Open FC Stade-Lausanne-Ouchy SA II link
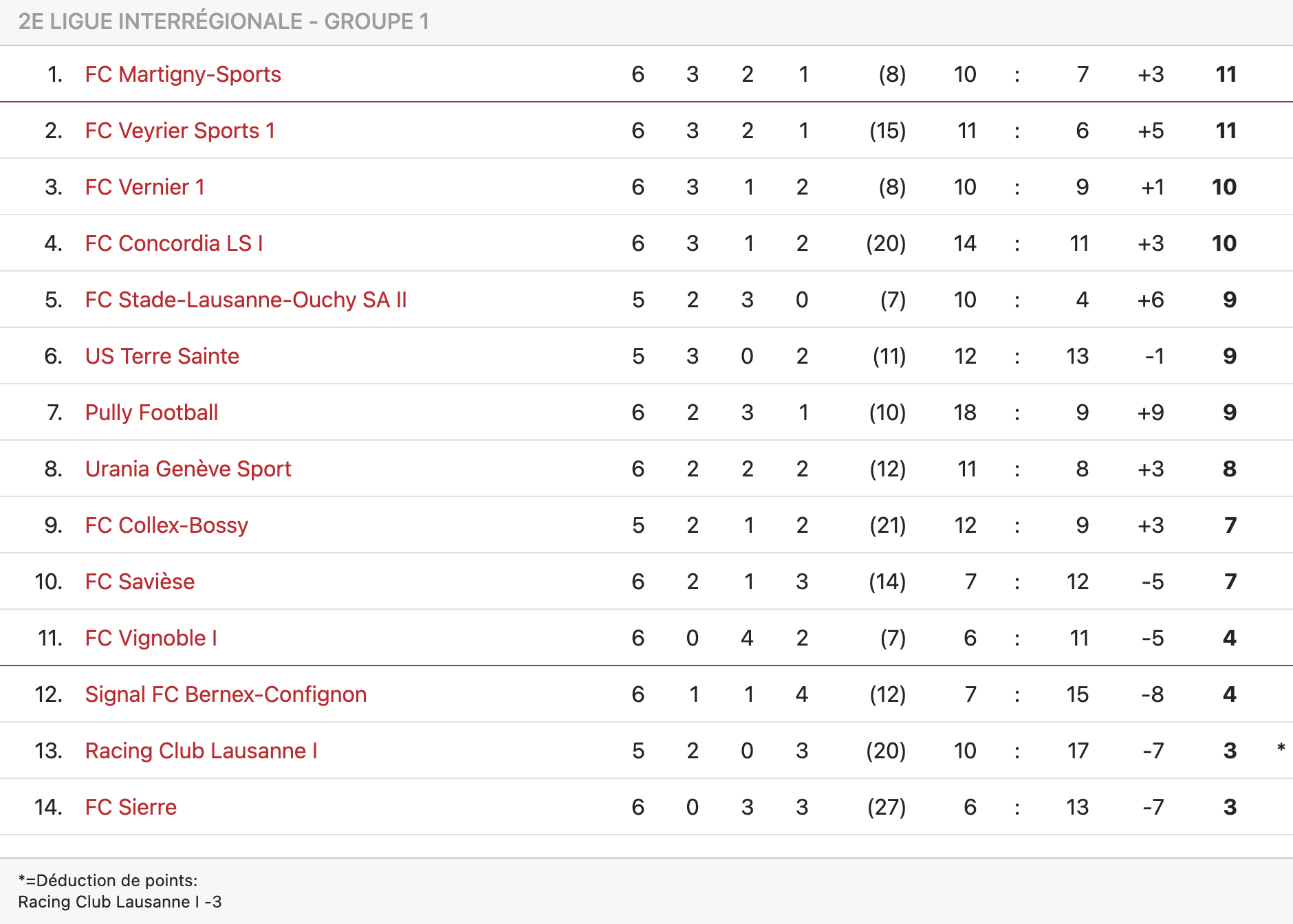Screen dimensions: 1293x924 pyautogui.click(x=246, y=300)
